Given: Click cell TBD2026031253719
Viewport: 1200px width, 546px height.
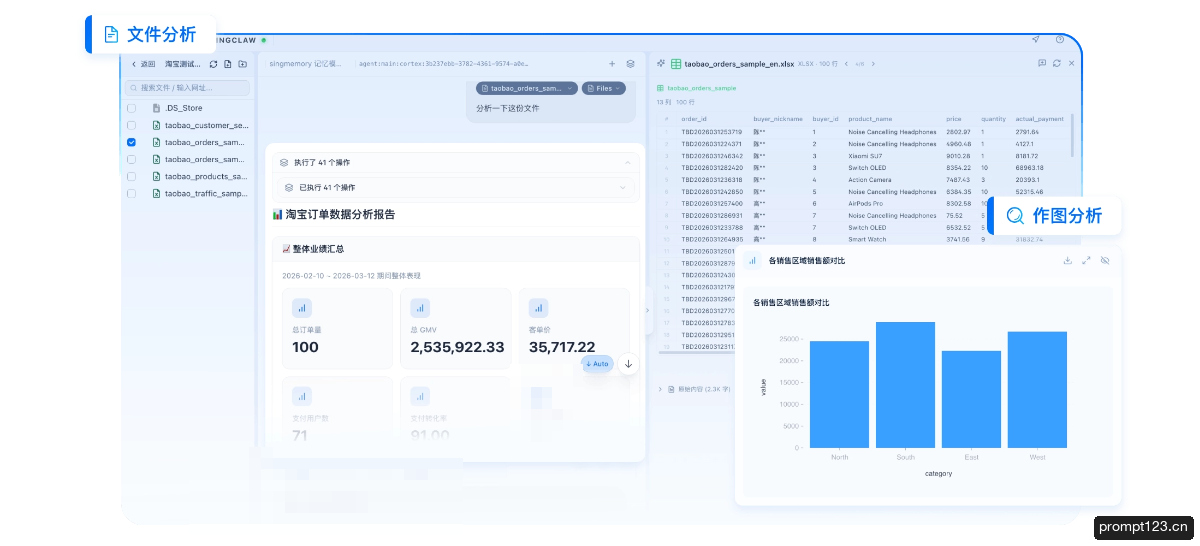Looking at the screenshot, I should click(x=712, y=132).
